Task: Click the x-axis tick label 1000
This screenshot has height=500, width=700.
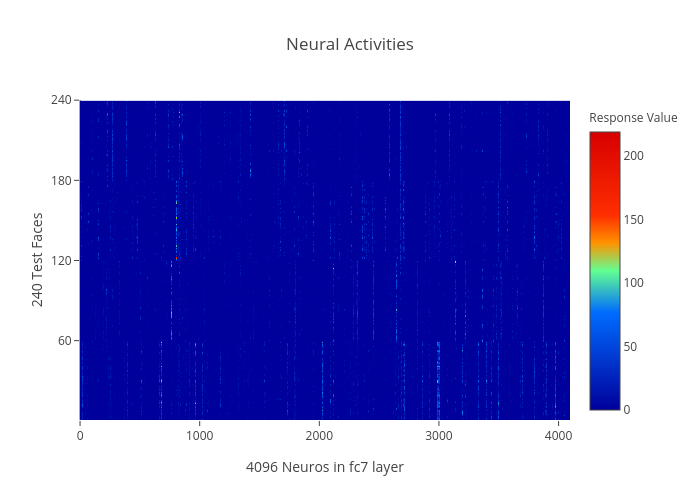Action: [x=199, y=435]
